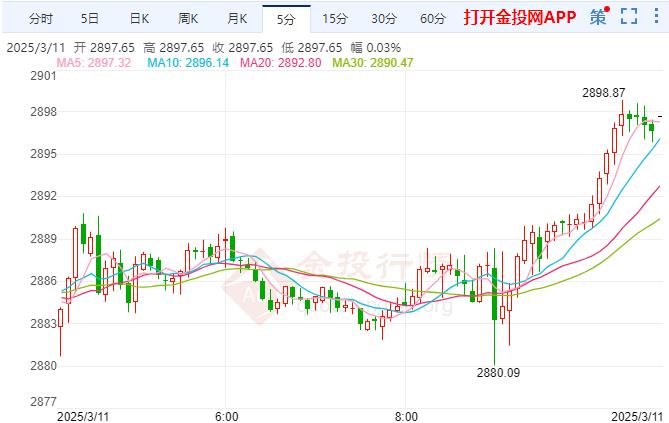669x423 pixels.
Task: Click the 开 2897.65 open value
Action: 104,47
